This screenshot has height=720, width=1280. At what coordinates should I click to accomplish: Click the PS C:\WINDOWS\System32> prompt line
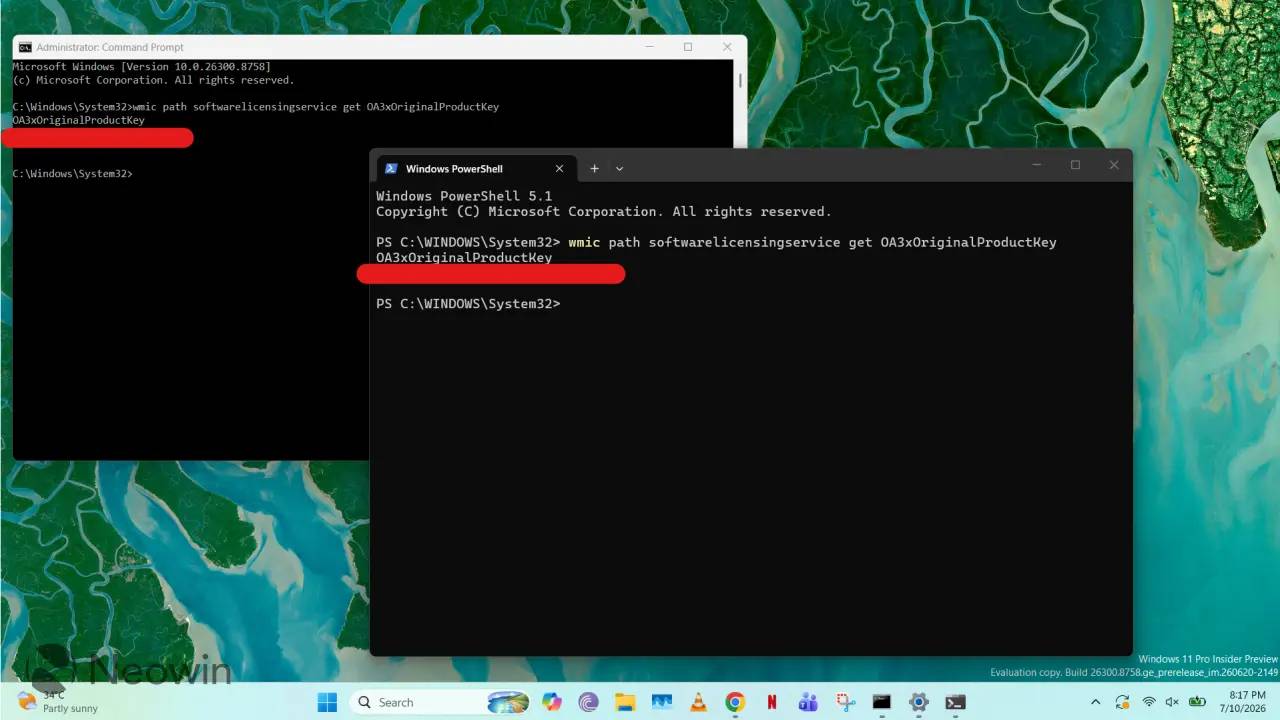point(468,303)
